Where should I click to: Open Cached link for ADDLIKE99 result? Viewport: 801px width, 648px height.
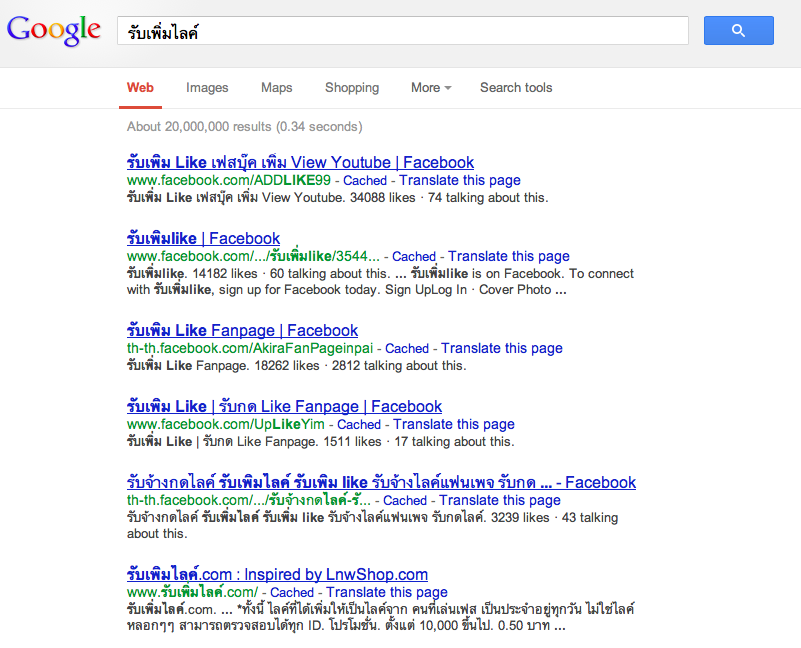tap(365, 180)
